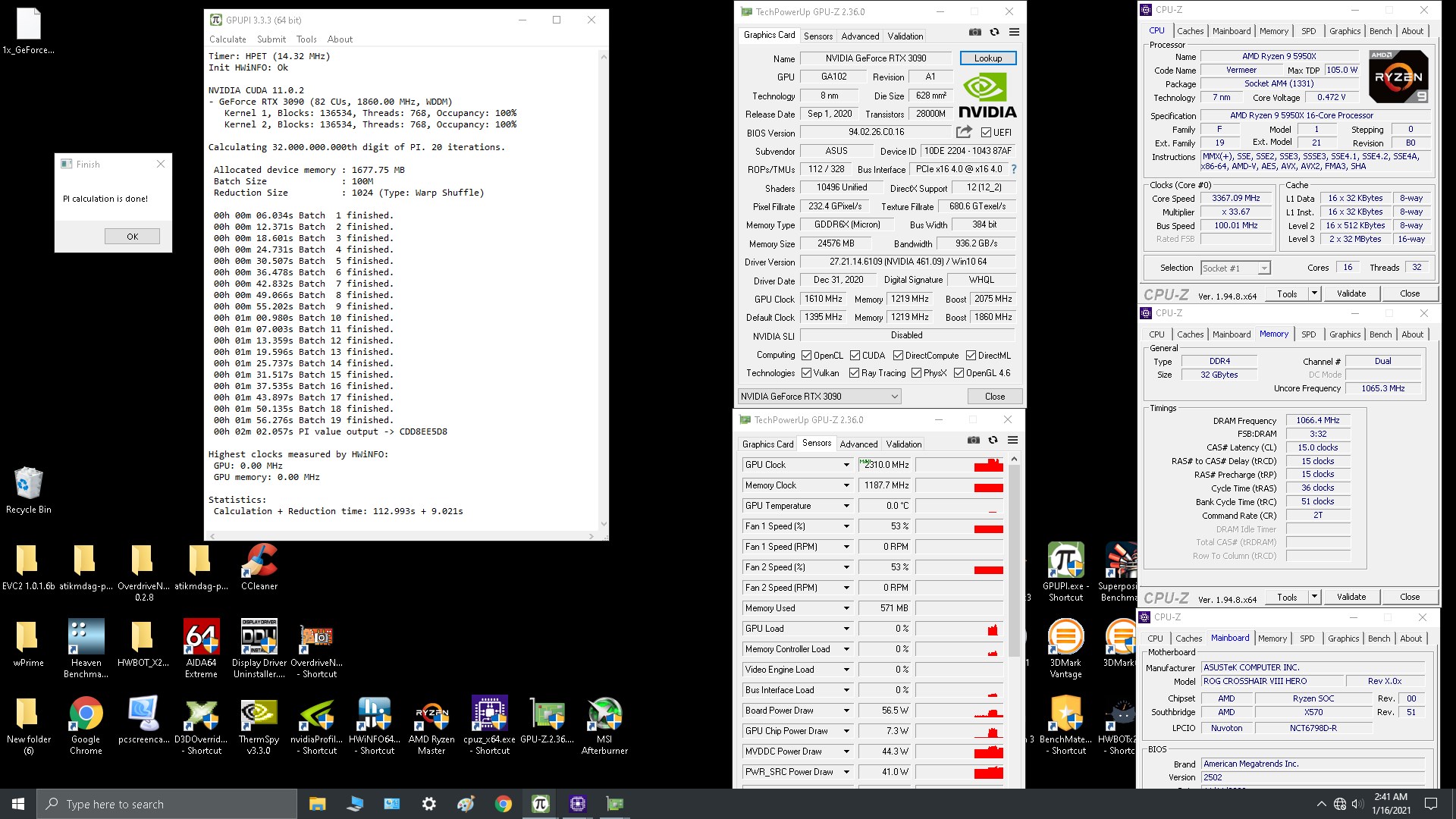Click the Tools button in CPU-Z Memory window

(x=1286, y=597)
